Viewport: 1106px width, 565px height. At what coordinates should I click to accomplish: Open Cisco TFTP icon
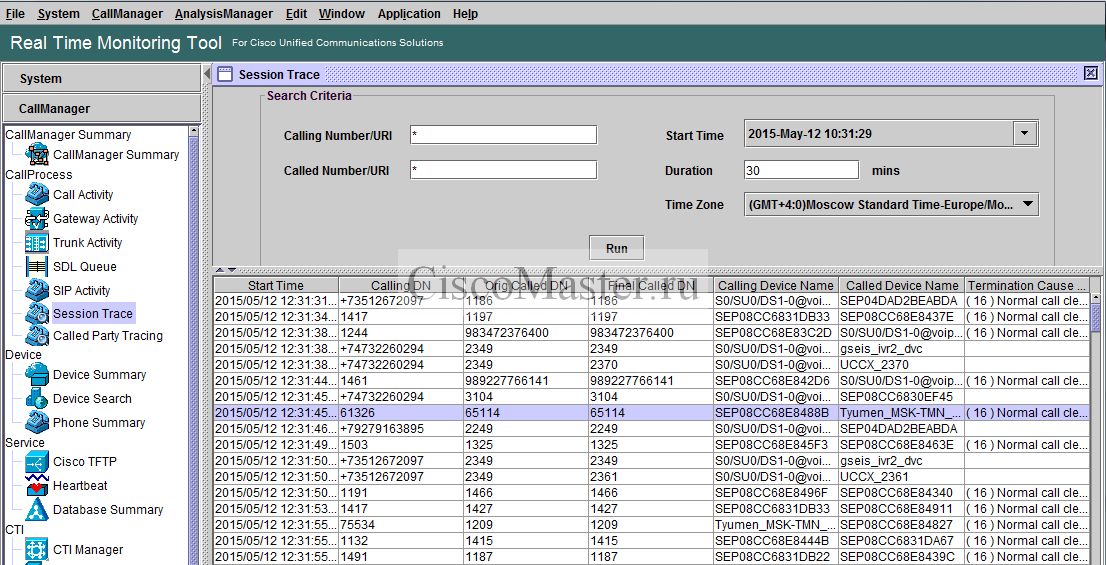point(37,462)
